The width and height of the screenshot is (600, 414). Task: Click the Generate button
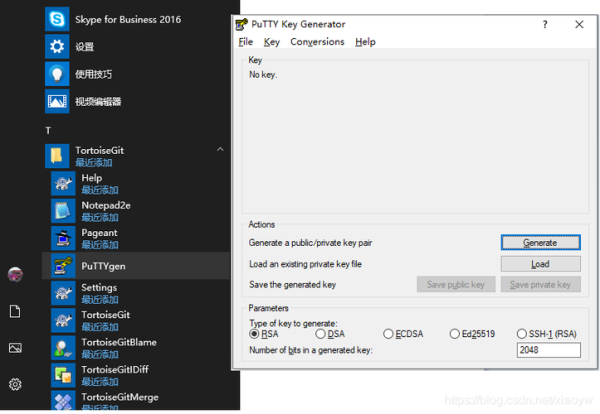(x=540, y=243)
